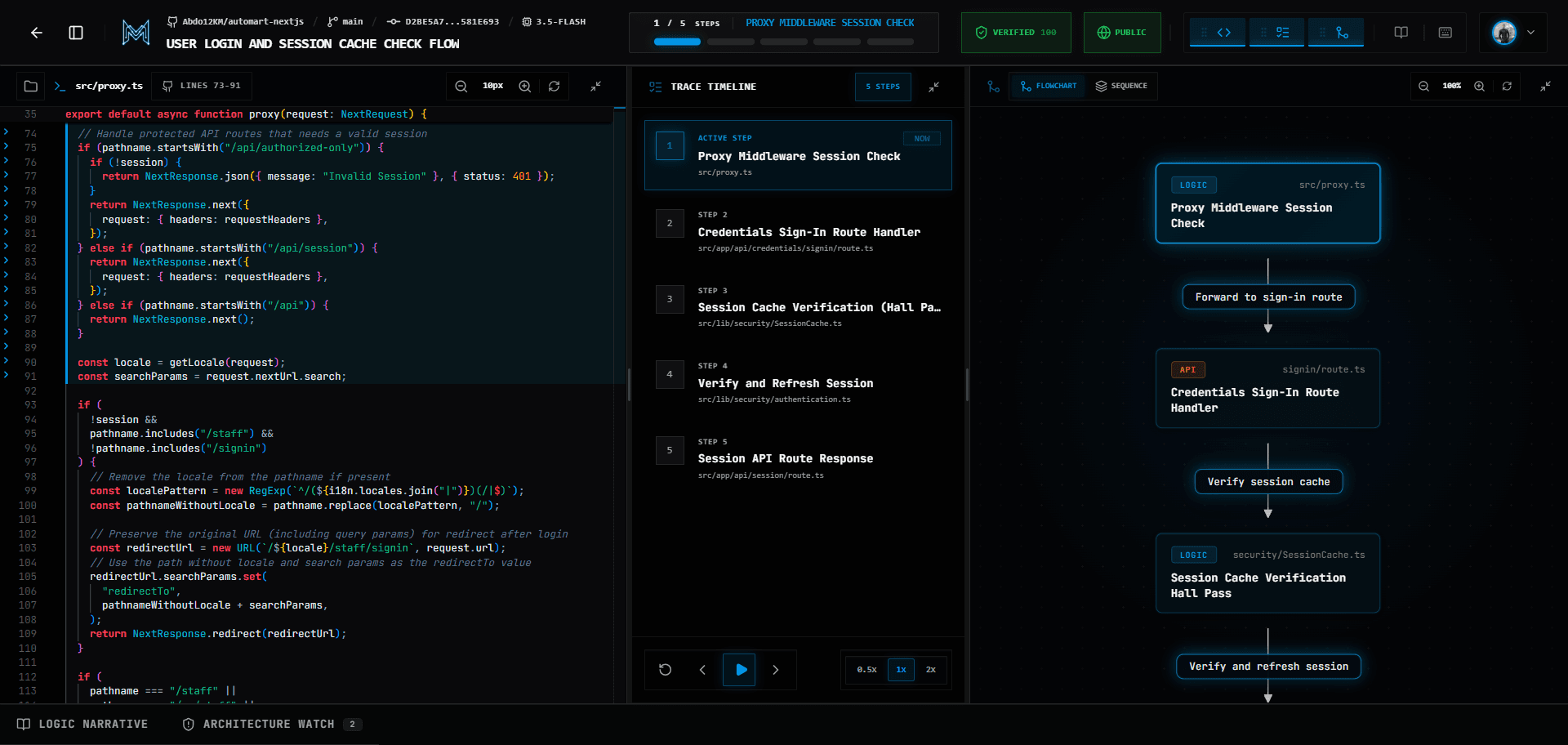Expand fold arrow at line 74
Viewport: 1568px width, 745px height.
click(7, 132)
